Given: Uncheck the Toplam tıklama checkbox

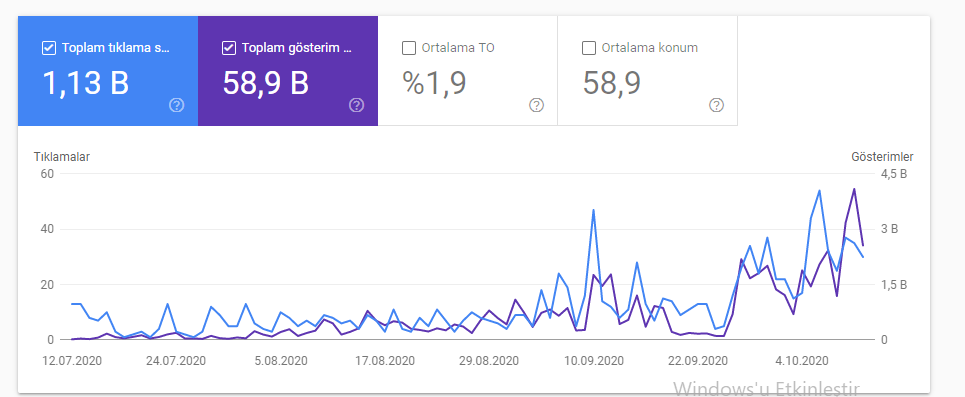Looking at the screenshot, I should click(49, 48).
